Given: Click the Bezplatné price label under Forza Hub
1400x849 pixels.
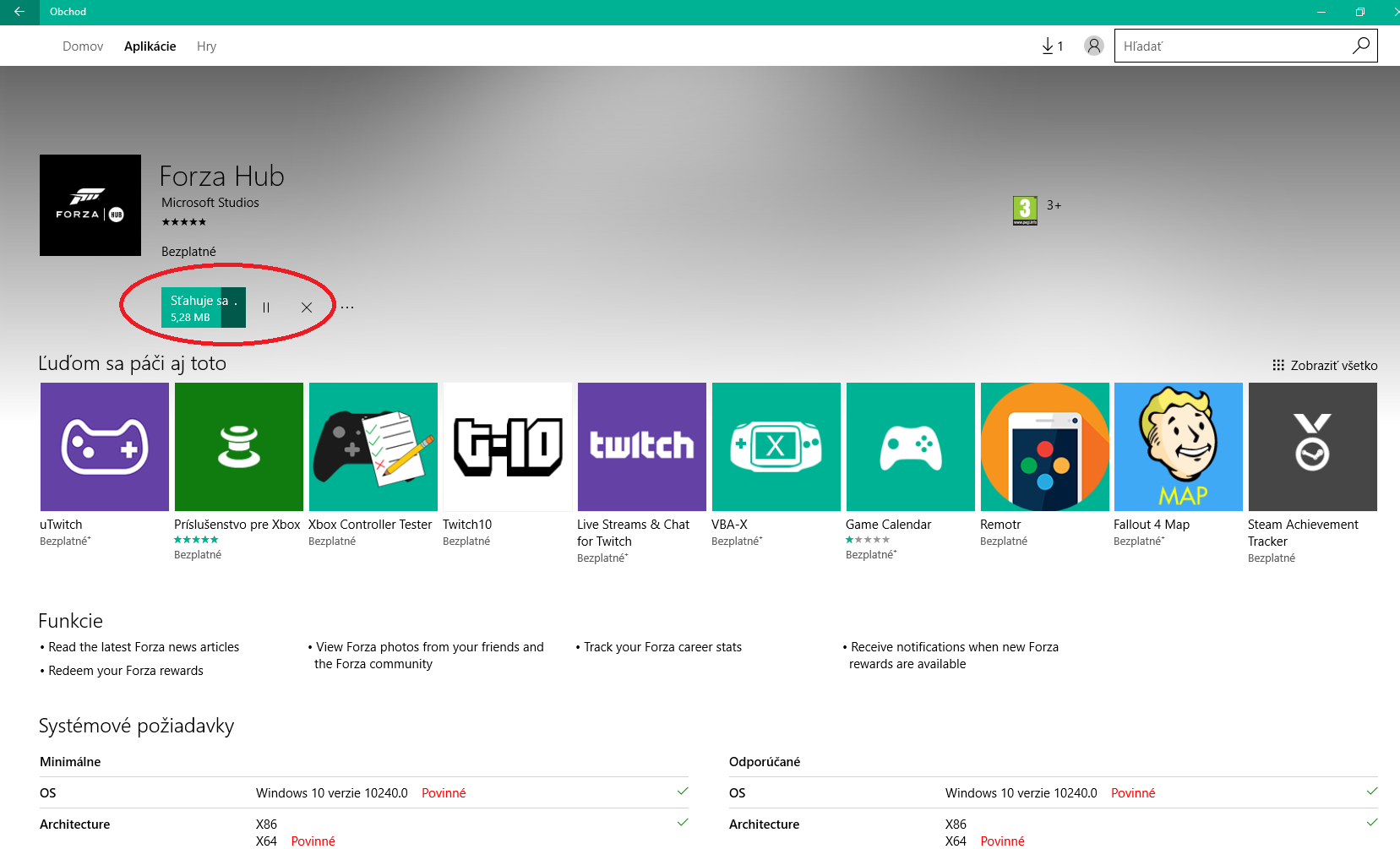Looking at the screenshot, I should [x=188, y=252].
